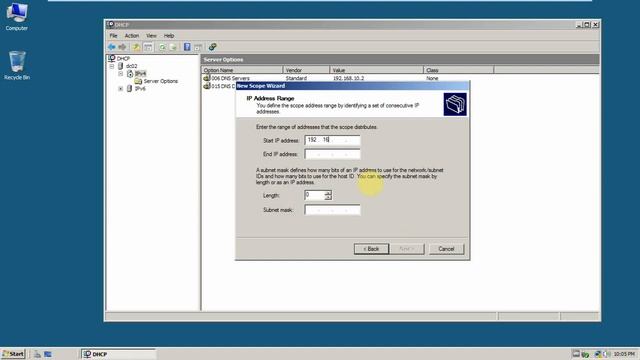
Task: Open the File menu
Action: [113, 36]
